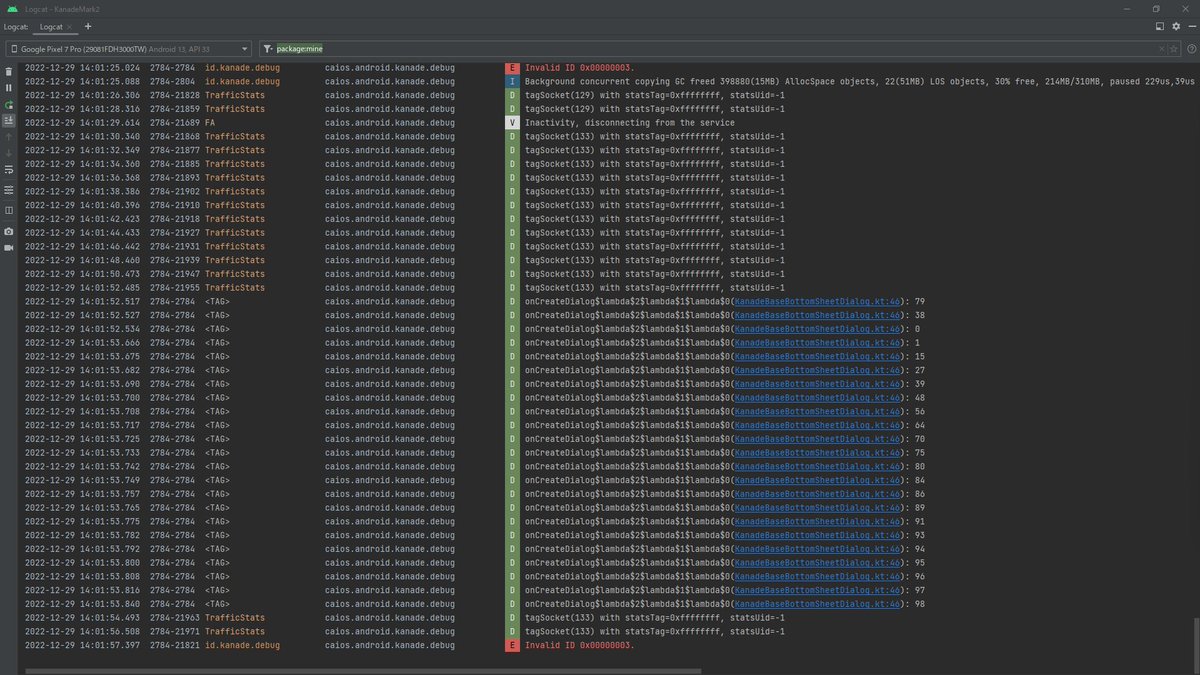This screenshot has width=1200, height=675.
Task: Click tagSocket(129) message at 14:01:28.316
Action: (654, 108)
